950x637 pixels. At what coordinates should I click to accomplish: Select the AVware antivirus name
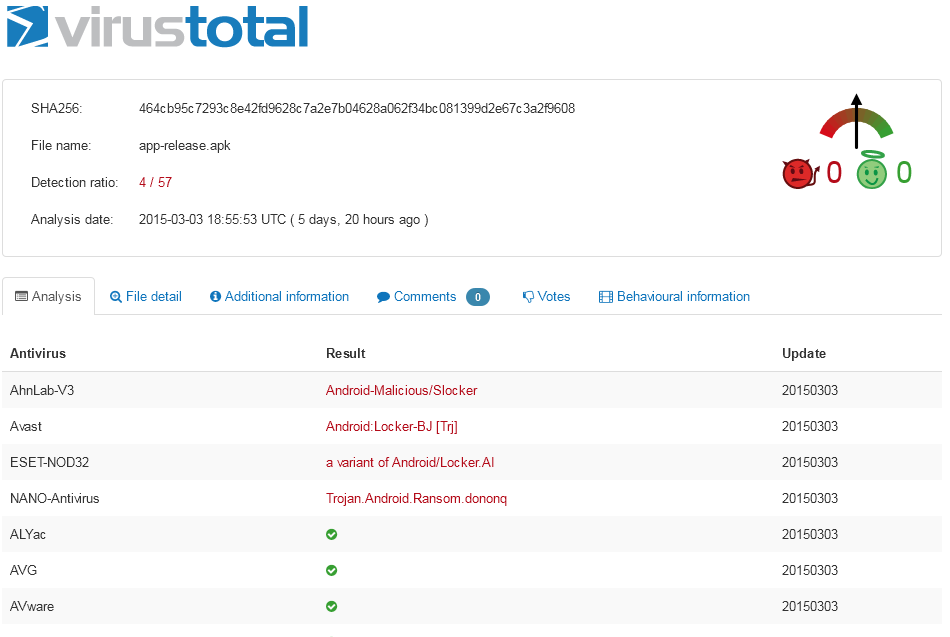point(32,606)
